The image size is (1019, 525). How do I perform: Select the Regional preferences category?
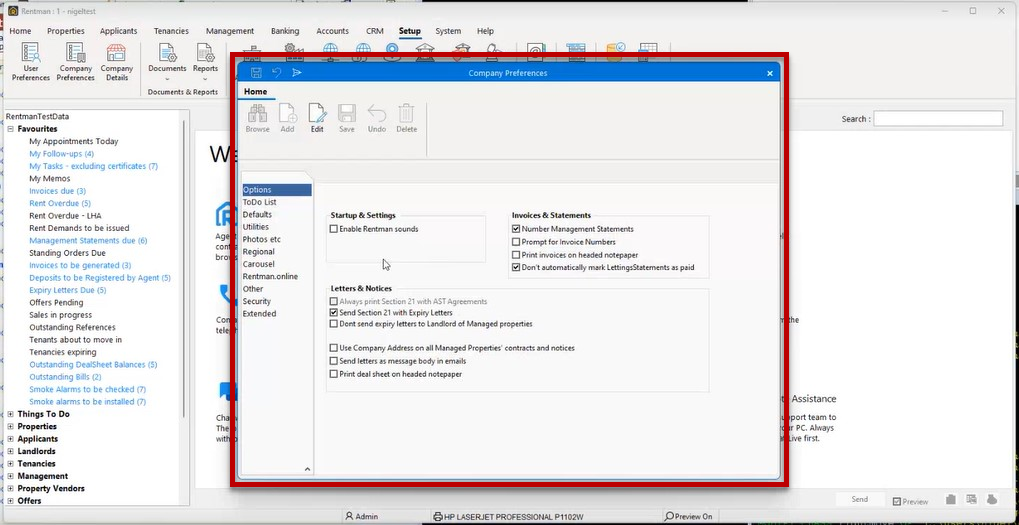(x=259, y=251)
